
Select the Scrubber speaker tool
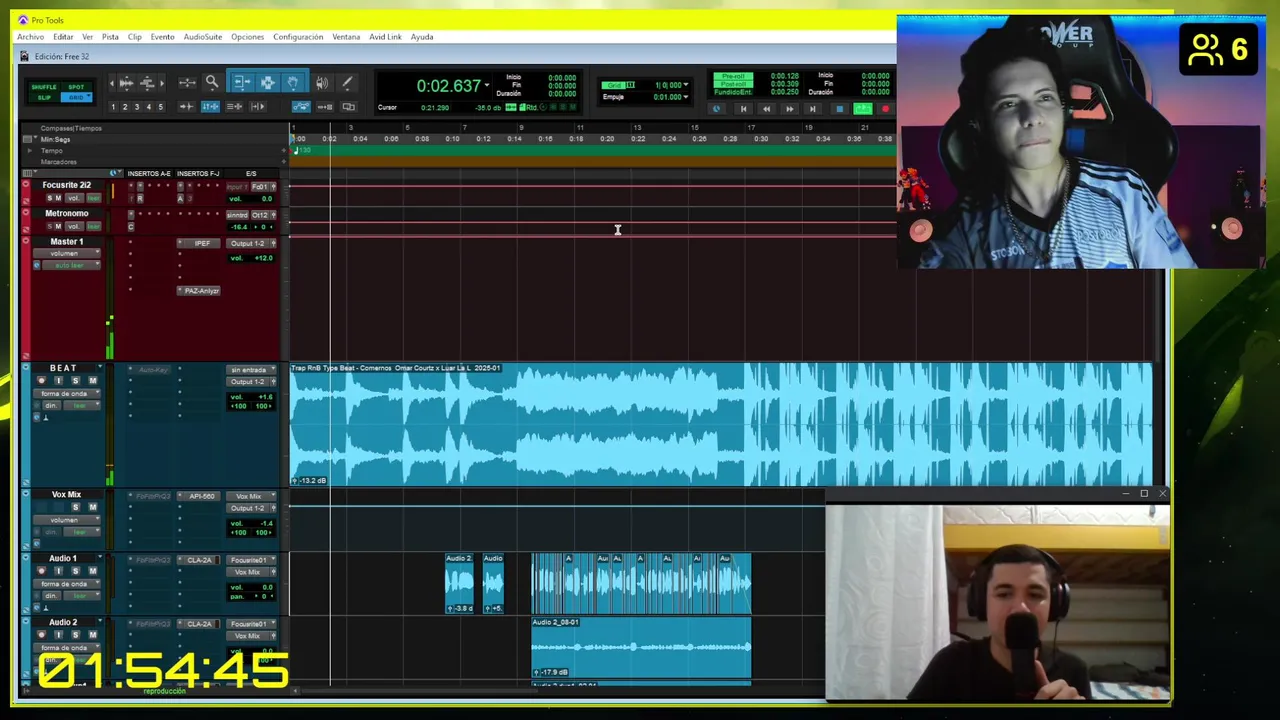(x=322, y=83)
